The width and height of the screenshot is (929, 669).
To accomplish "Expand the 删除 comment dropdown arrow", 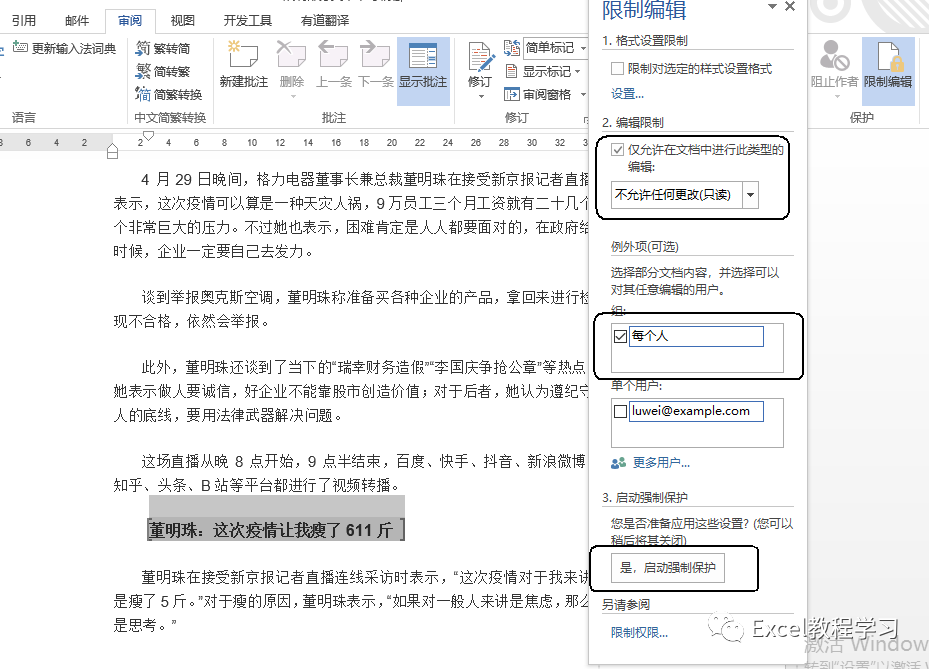I will pyautogui.click(x=293, y=97).
